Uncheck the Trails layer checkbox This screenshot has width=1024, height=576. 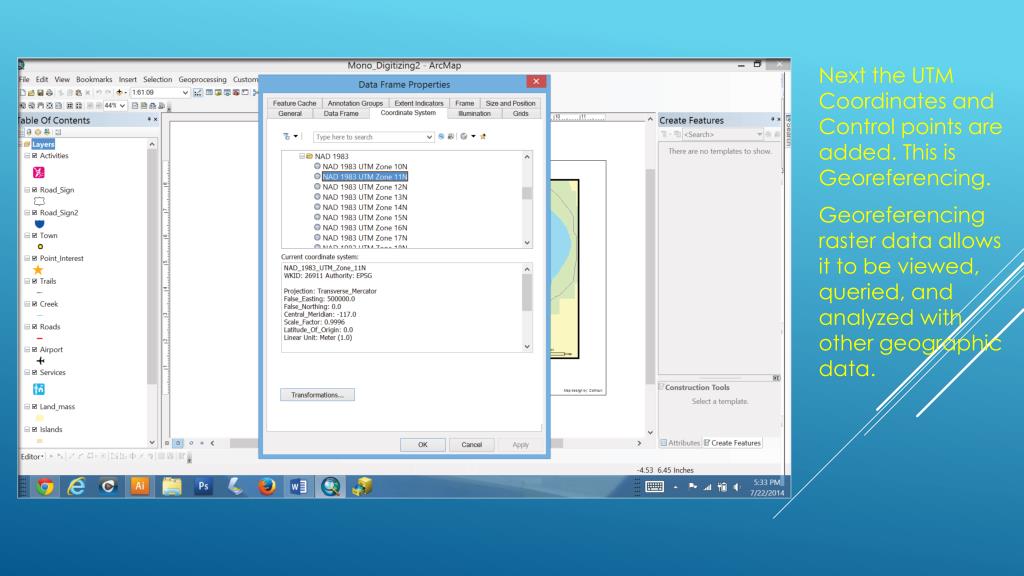(x=35, y=281)
